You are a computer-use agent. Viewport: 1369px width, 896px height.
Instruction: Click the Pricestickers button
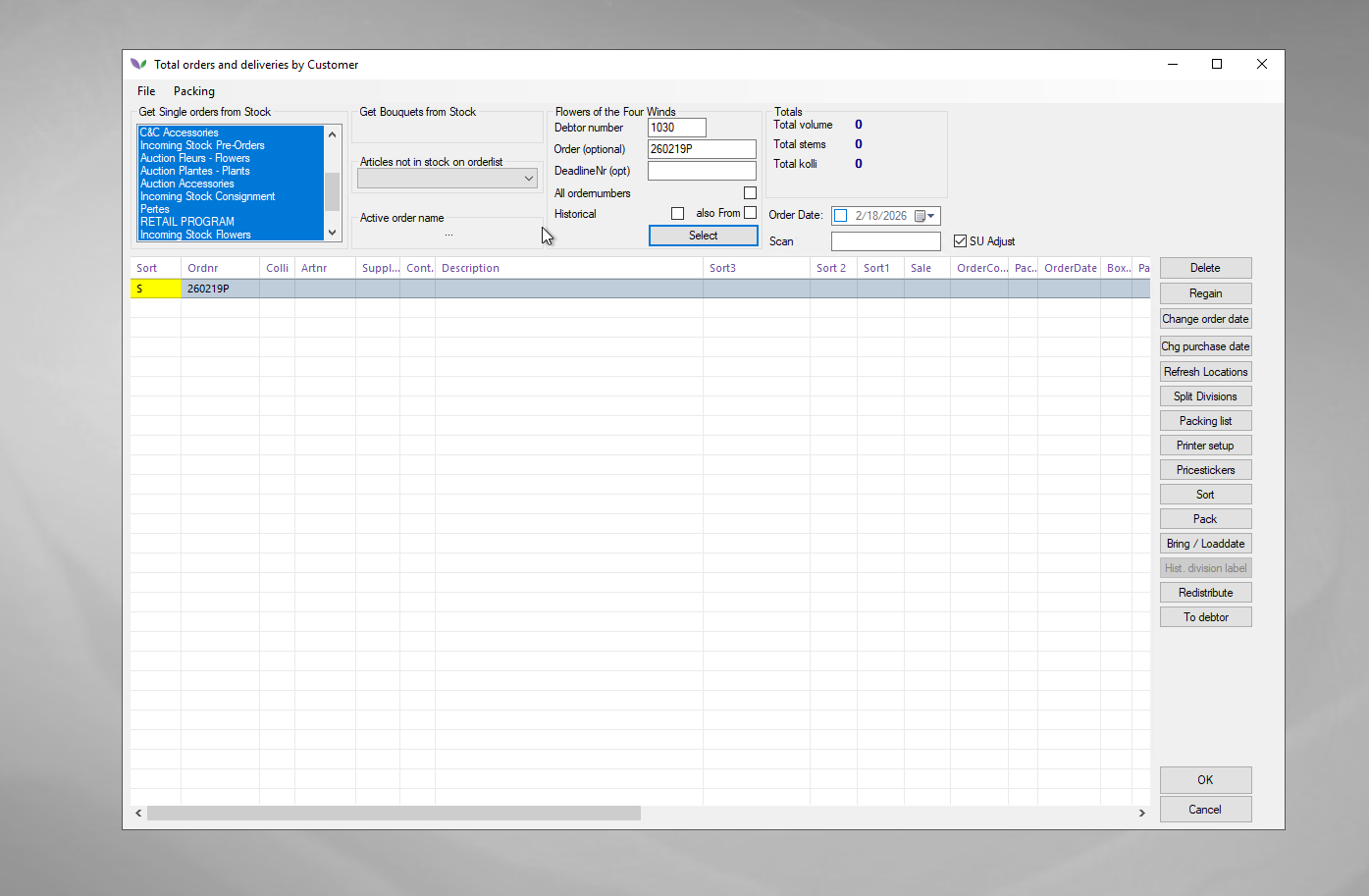coord(1205,470)
